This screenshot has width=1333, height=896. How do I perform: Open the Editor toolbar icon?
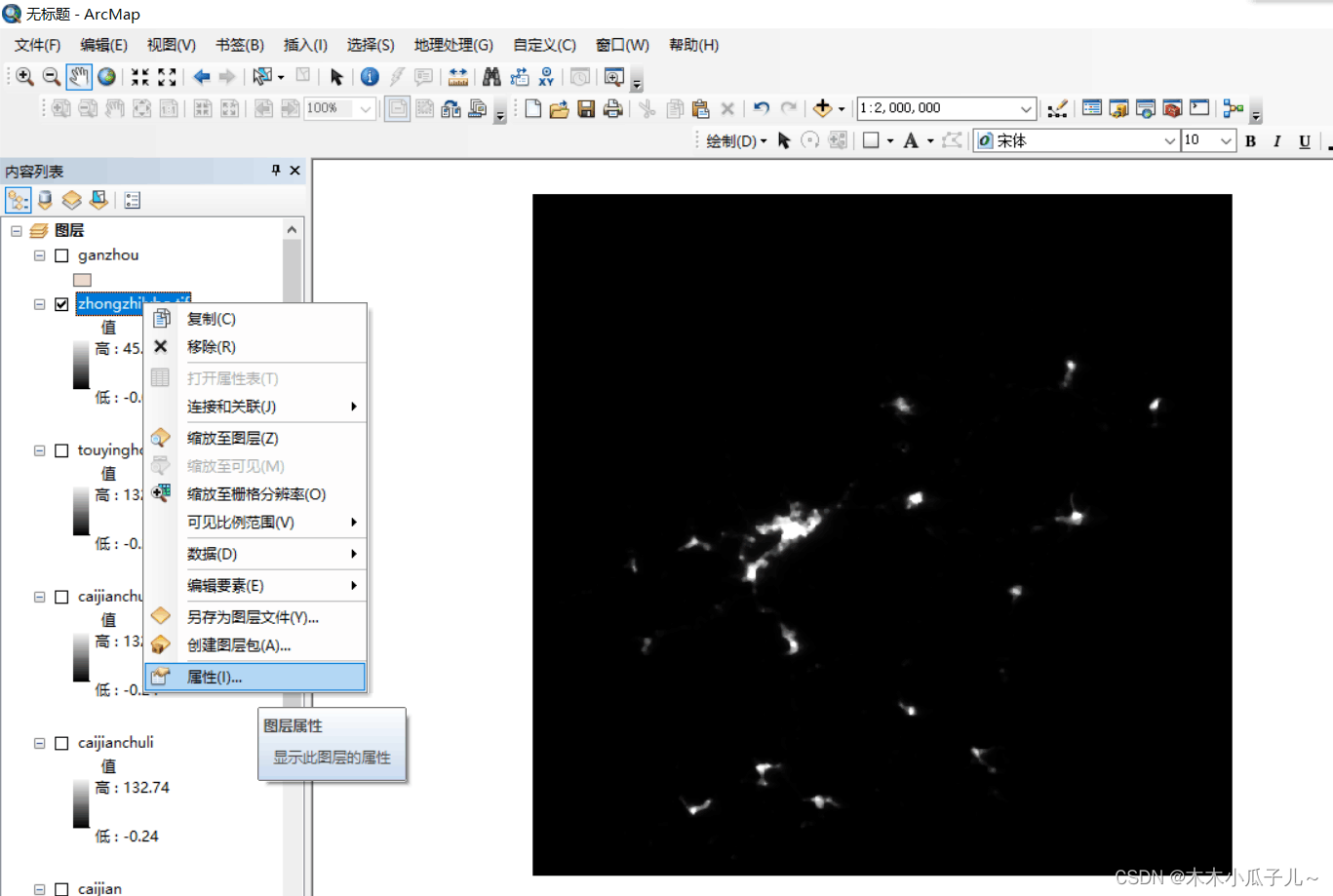coord(1057,108)
